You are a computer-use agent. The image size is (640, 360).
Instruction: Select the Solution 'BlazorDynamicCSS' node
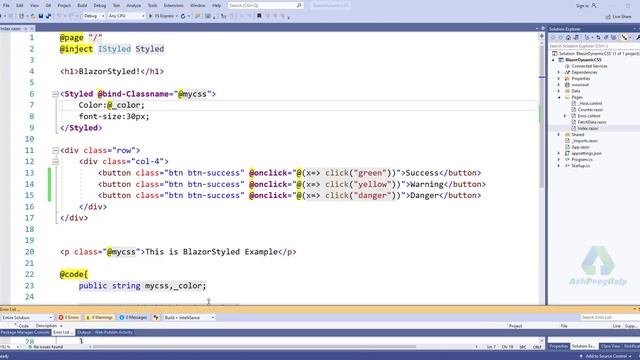click(596, 53)
